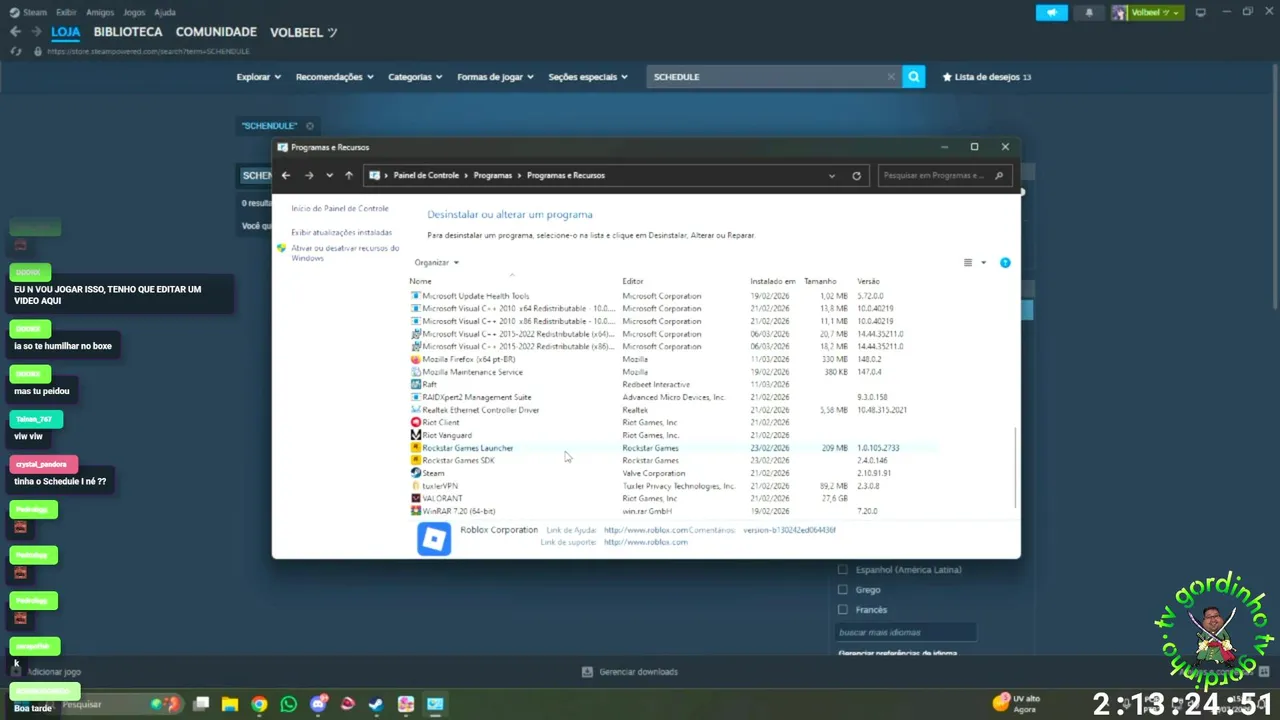Check the Grego language checkbox

coord(842,590)
